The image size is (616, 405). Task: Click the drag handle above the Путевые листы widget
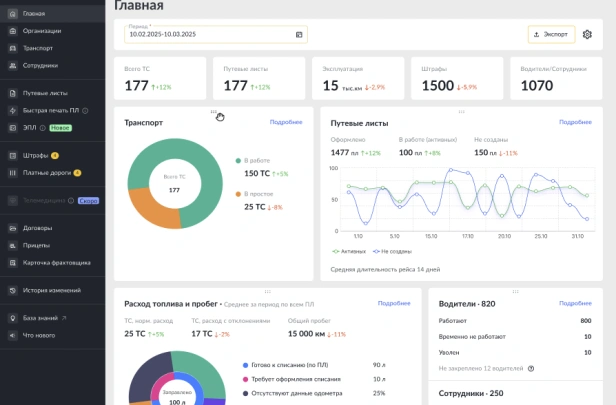462,112
